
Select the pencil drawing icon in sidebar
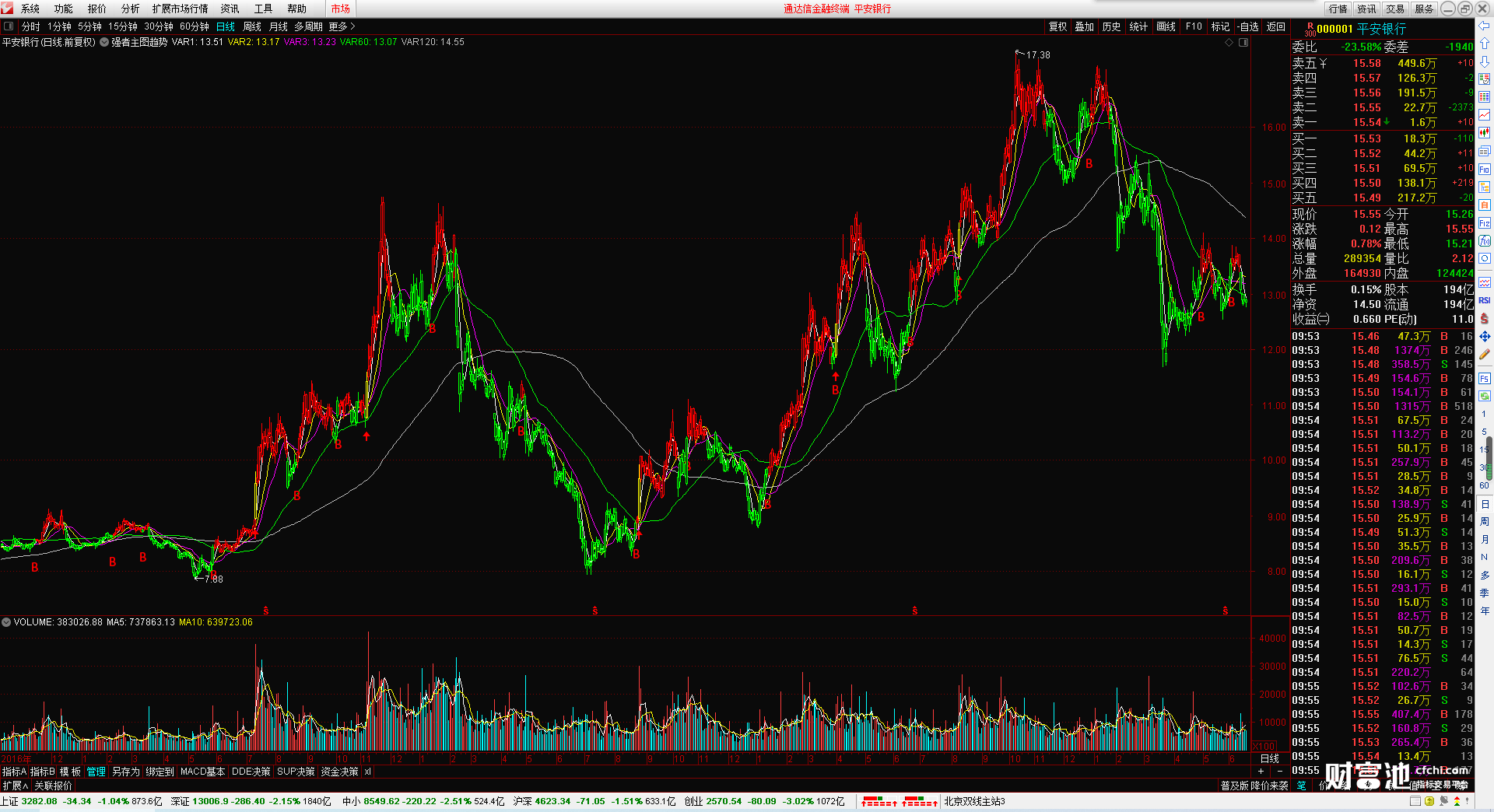pos(1485,354)
